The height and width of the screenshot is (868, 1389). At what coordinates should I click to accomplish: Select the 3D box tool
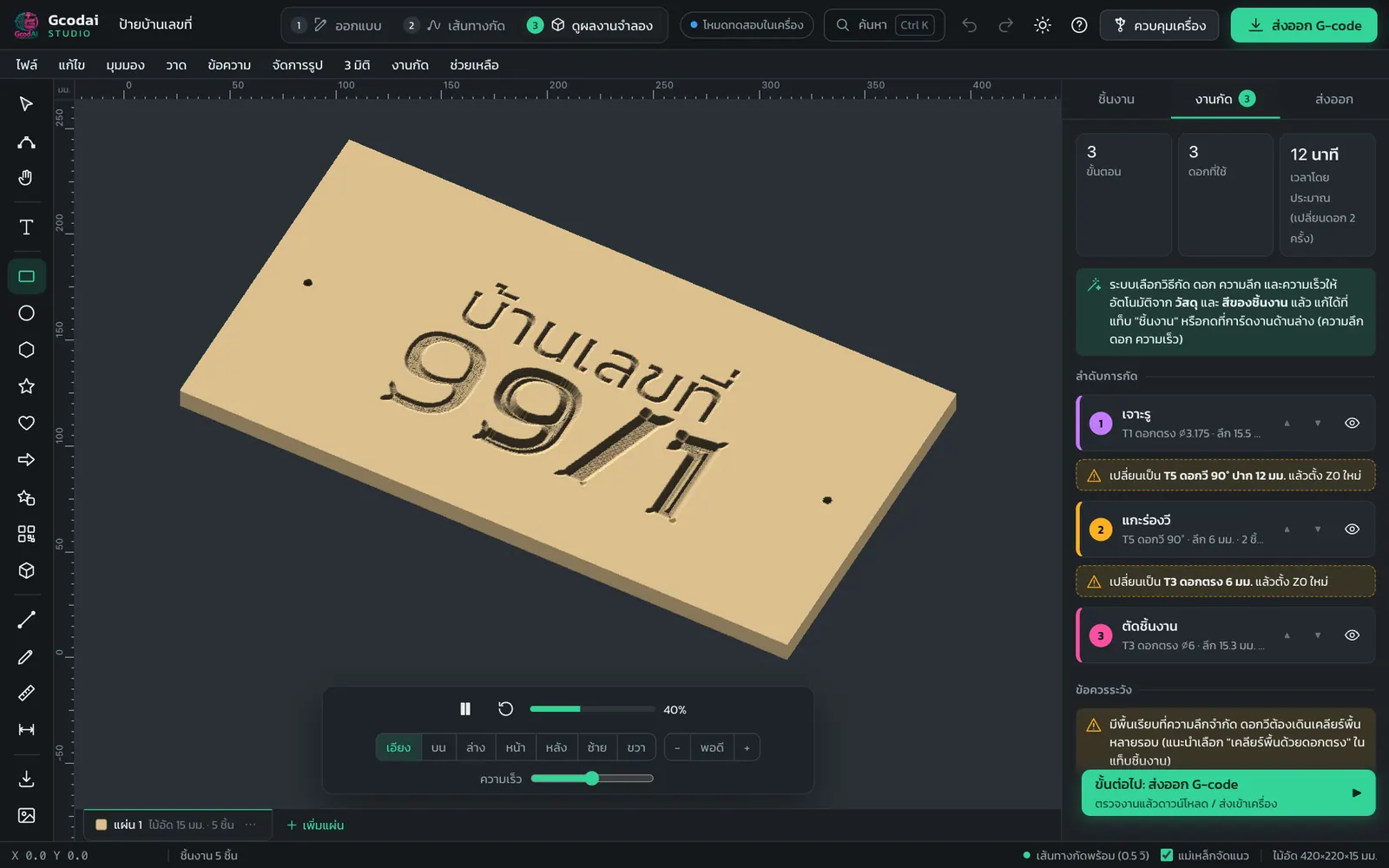pyautogui.click(x=26, y=570)
